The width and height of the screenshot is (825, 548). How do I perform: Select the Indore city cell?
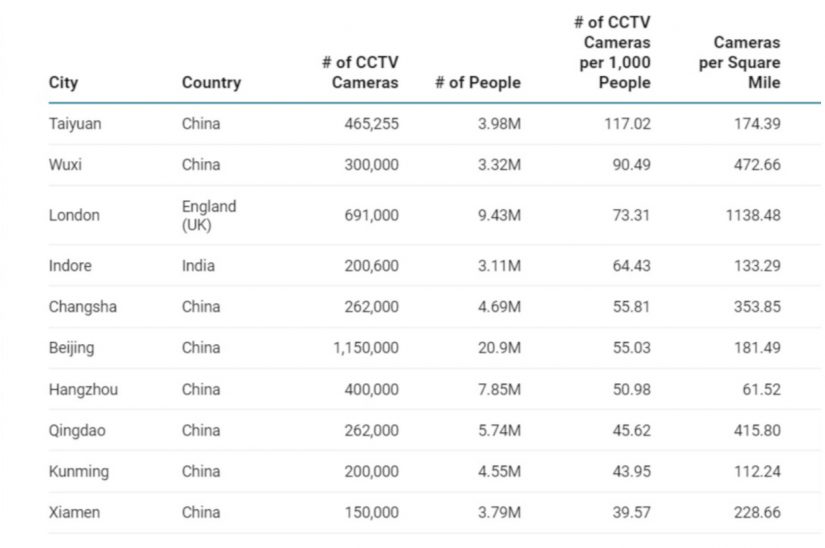[70, 266]
